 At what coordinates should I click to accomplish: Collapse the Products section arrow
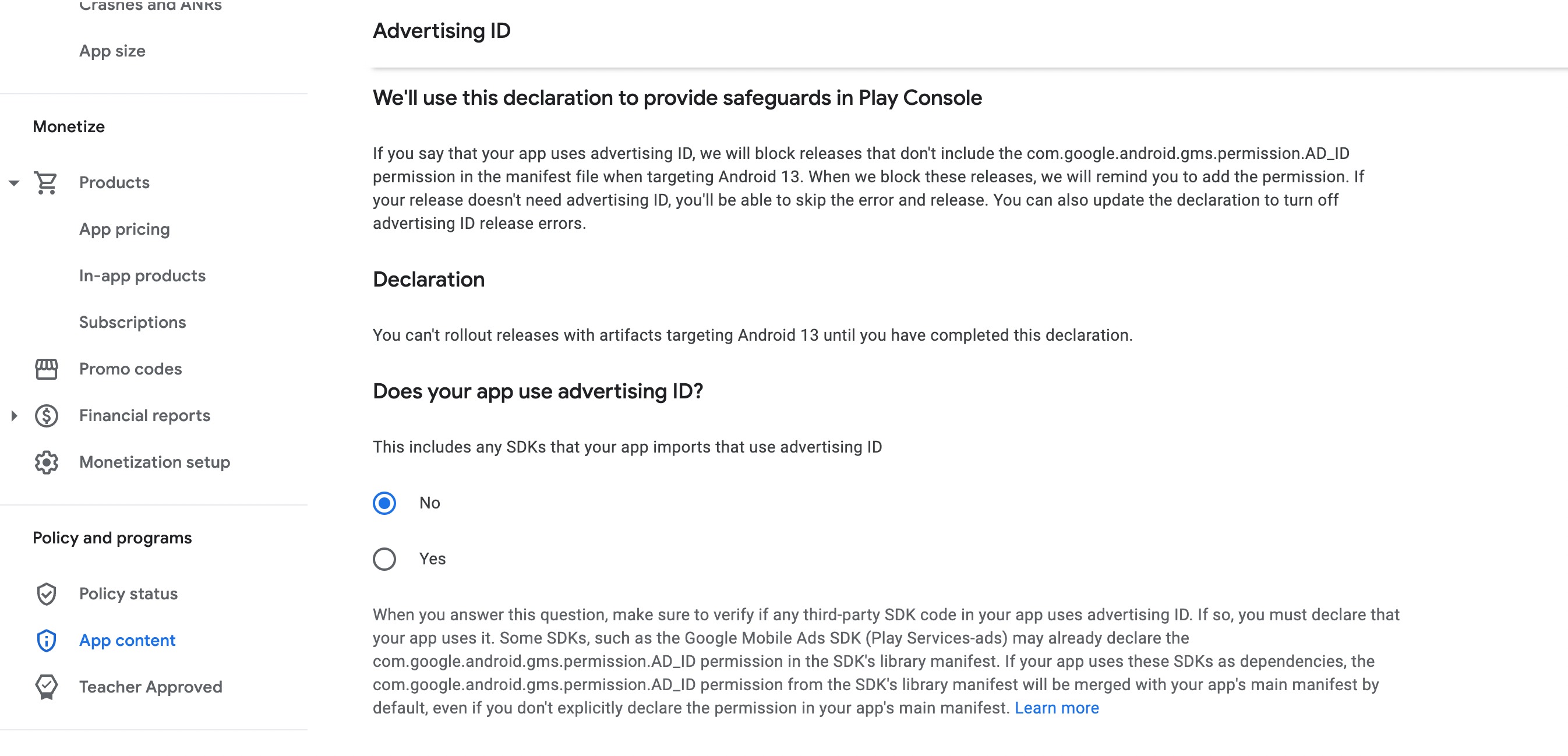(14, 183)
